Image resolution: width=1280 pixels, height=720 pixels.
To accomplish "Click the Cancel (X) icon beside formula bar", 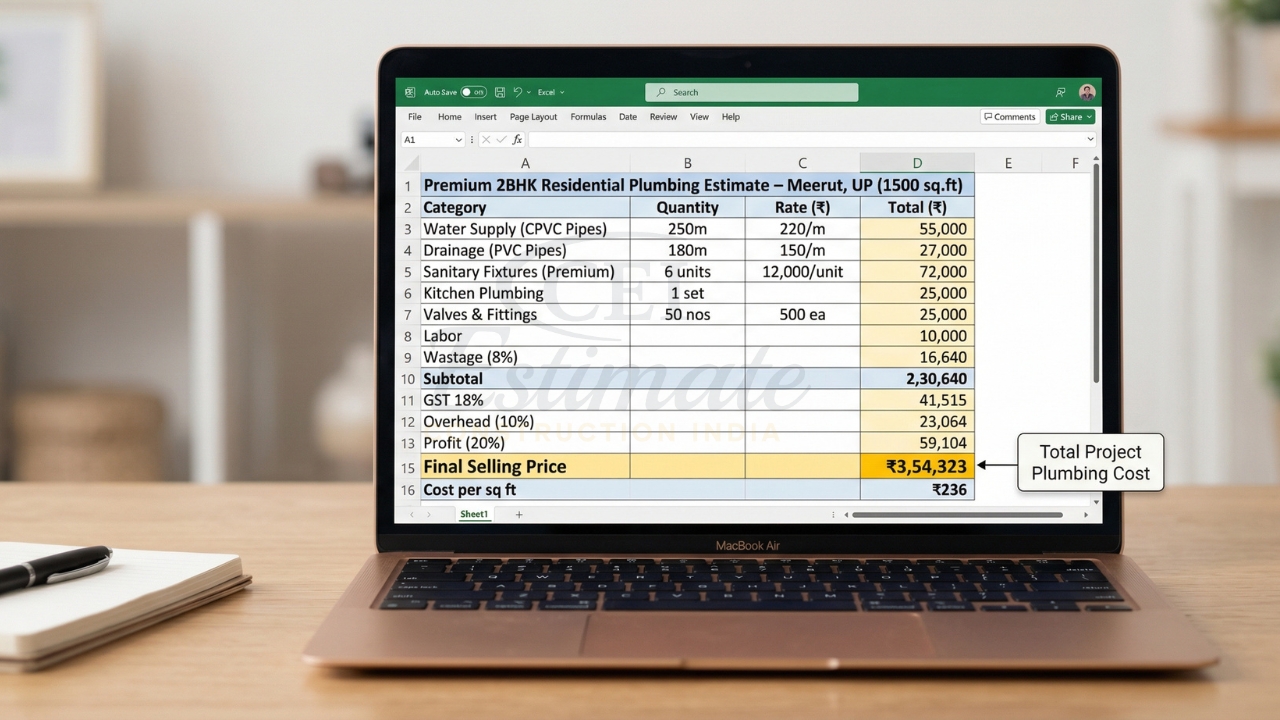I will pos(486,139).
